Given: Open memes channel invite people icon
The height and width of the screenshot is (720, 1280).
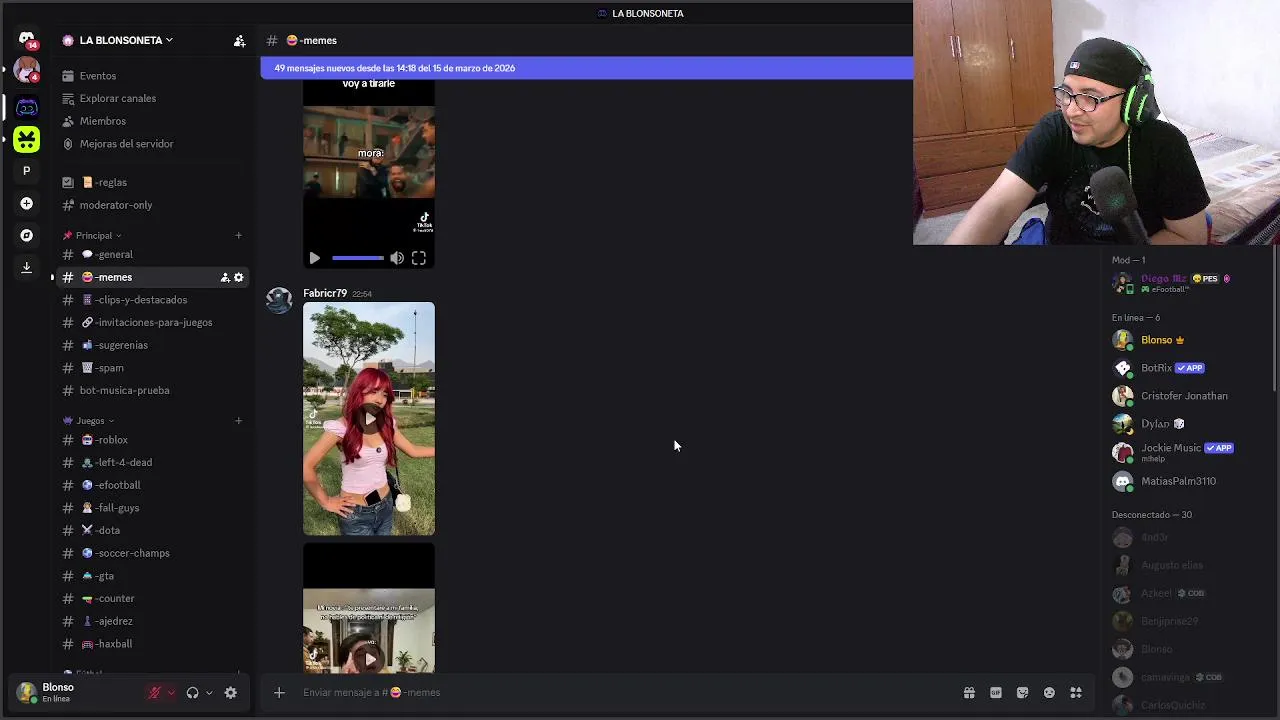Looking at the screenshot, I should (225, 277).
